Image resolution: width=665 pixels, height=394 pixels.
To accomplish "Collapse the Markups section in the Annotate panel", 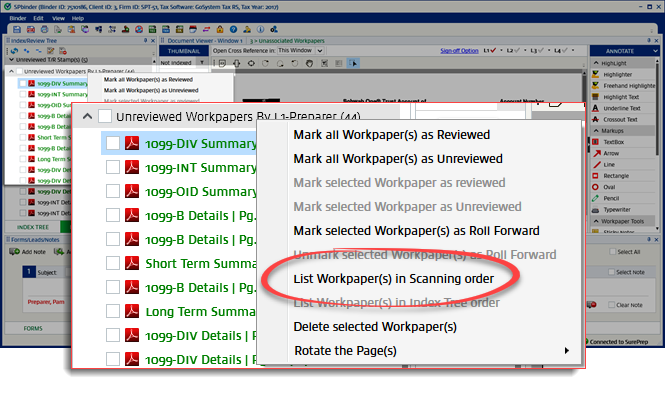I will click(596, 131).
